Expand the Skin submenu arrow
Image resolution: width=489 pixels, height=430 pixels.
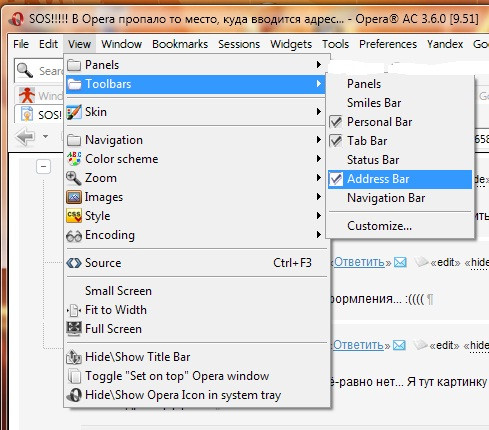tap(319, 112)
